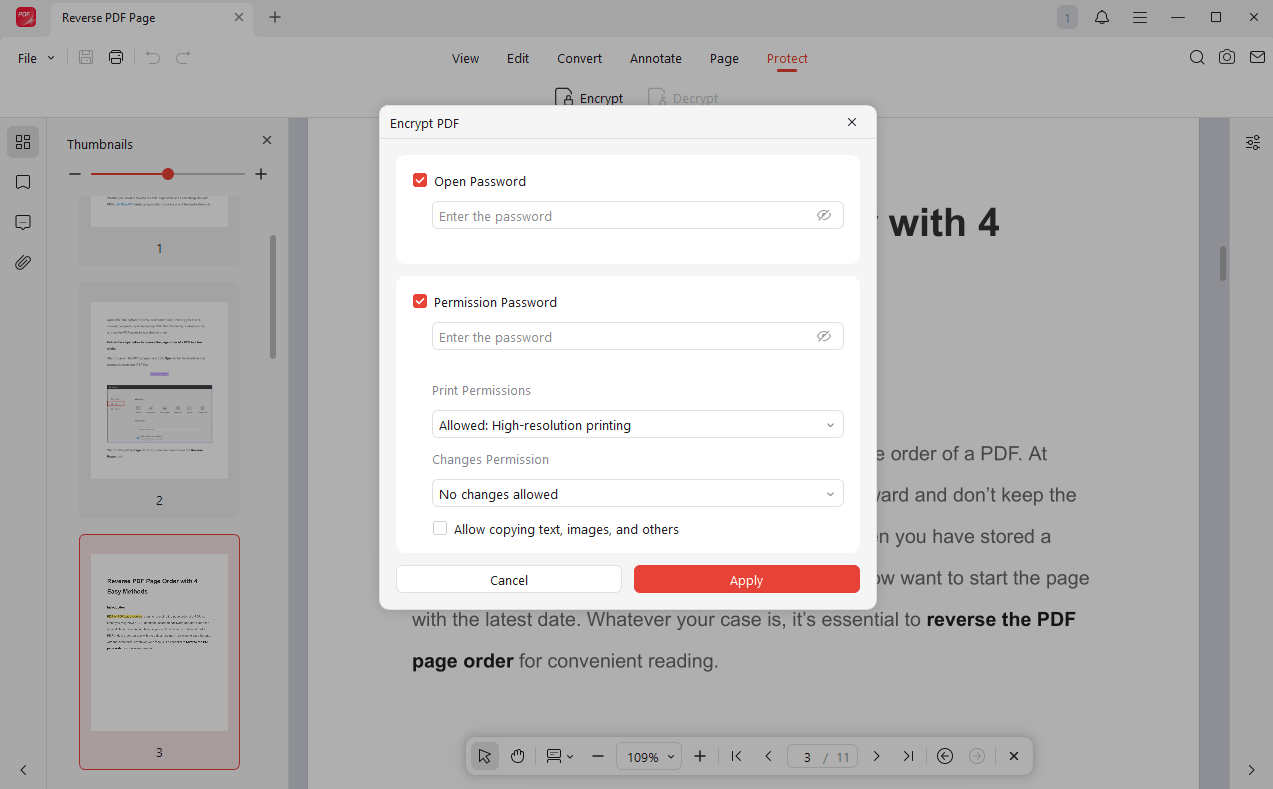Open the notifications bell icon
The width and height of the screenshot is (1273, 789).
(1102, 17)
